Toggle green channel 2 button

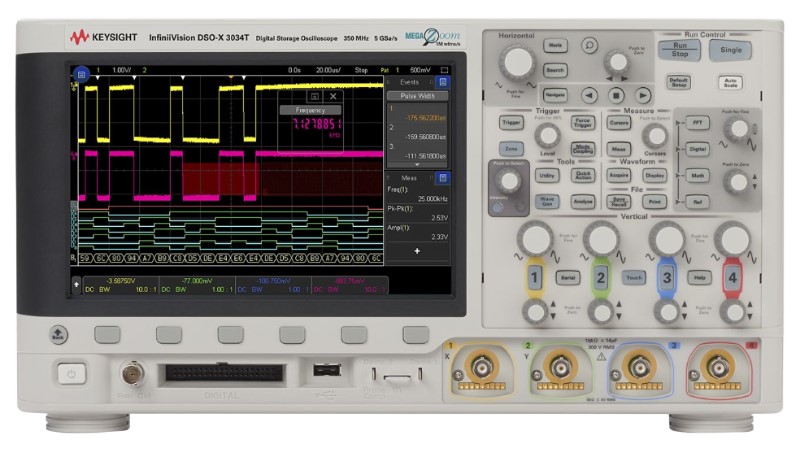(x=601, y=277)
